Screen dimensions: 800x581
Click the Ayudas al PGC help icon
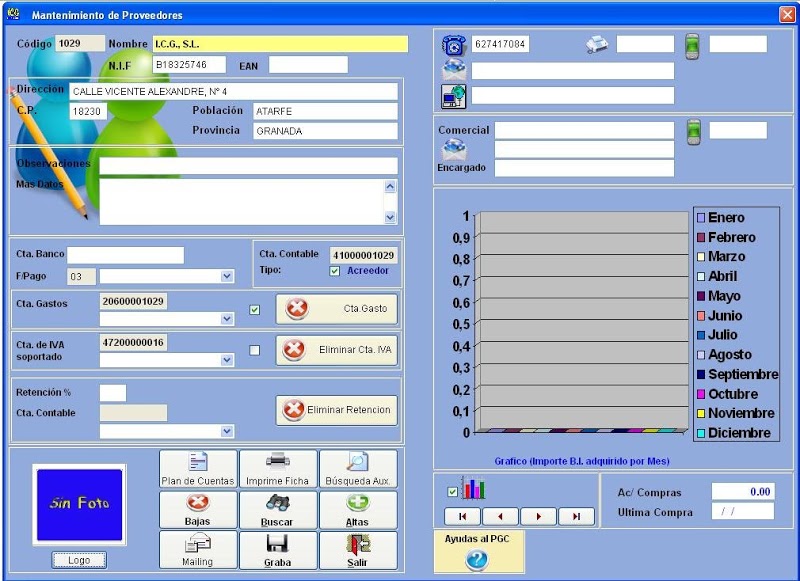(x=477, y=560)
